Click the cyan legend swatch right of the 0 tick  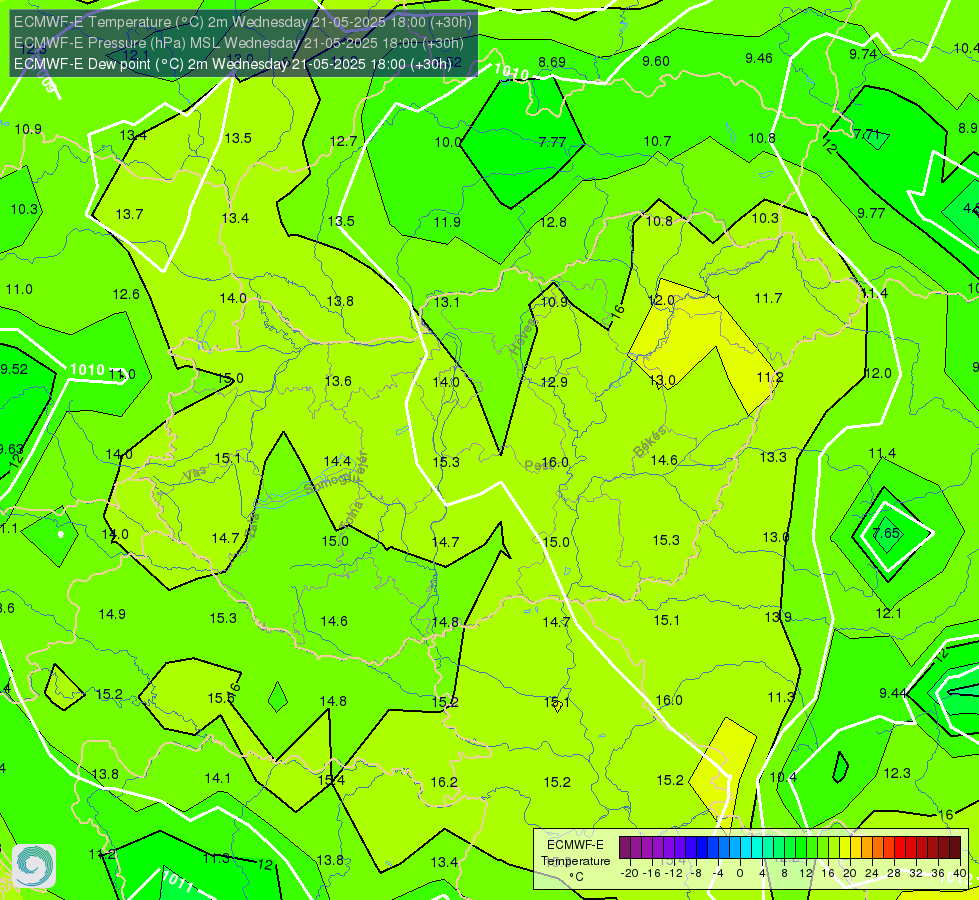point(746,848)
